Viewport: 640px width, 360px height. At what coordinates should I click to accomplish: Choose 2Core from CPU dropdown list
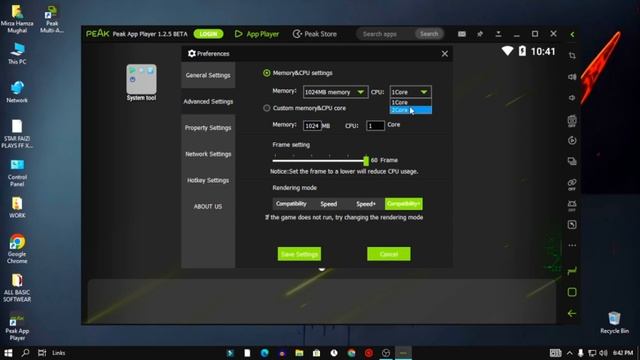tap(411, 110)
